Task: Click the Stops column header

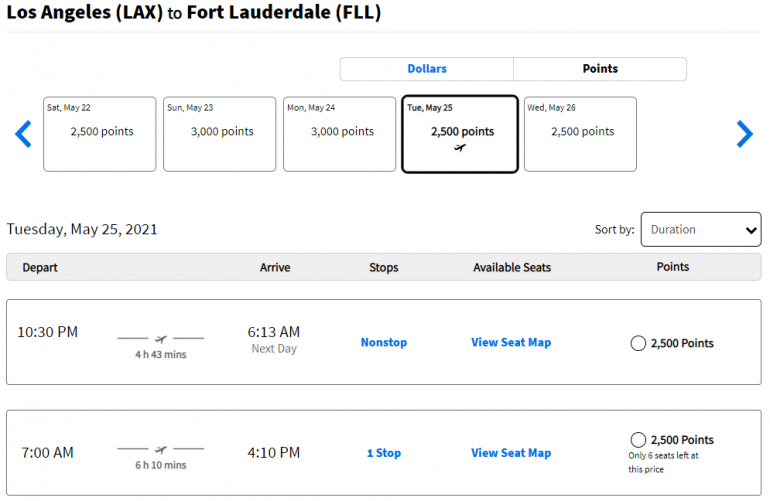Action: [x=384, y=267]
